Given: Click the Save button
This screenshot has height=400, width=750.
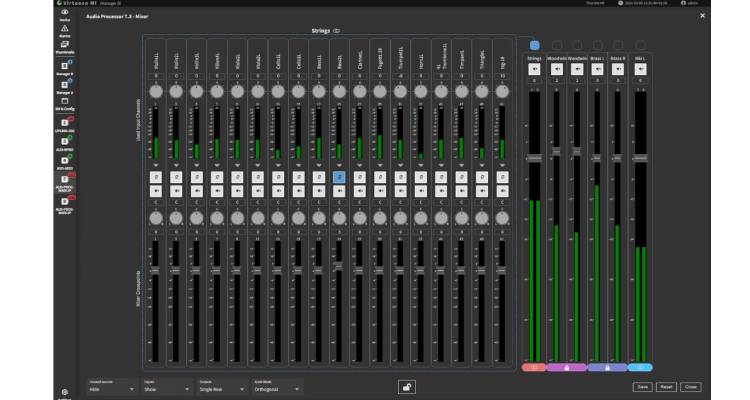Looking at the screenshot, I should [x=644, y=386].
